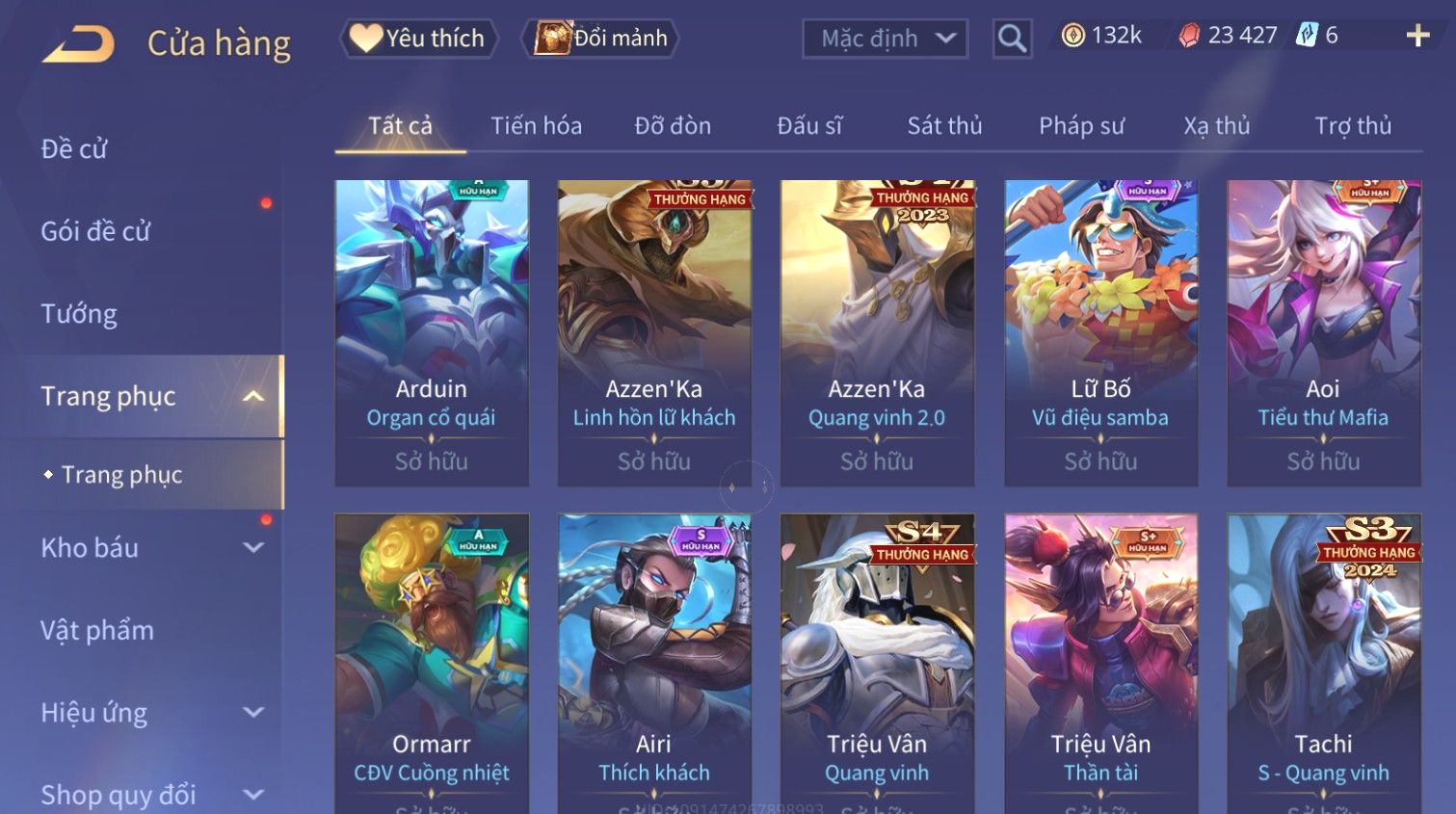Viewport: 1456px width, 814px height.
Task: Switch to the Tiến hóa tab
Action: coord(536,126)
